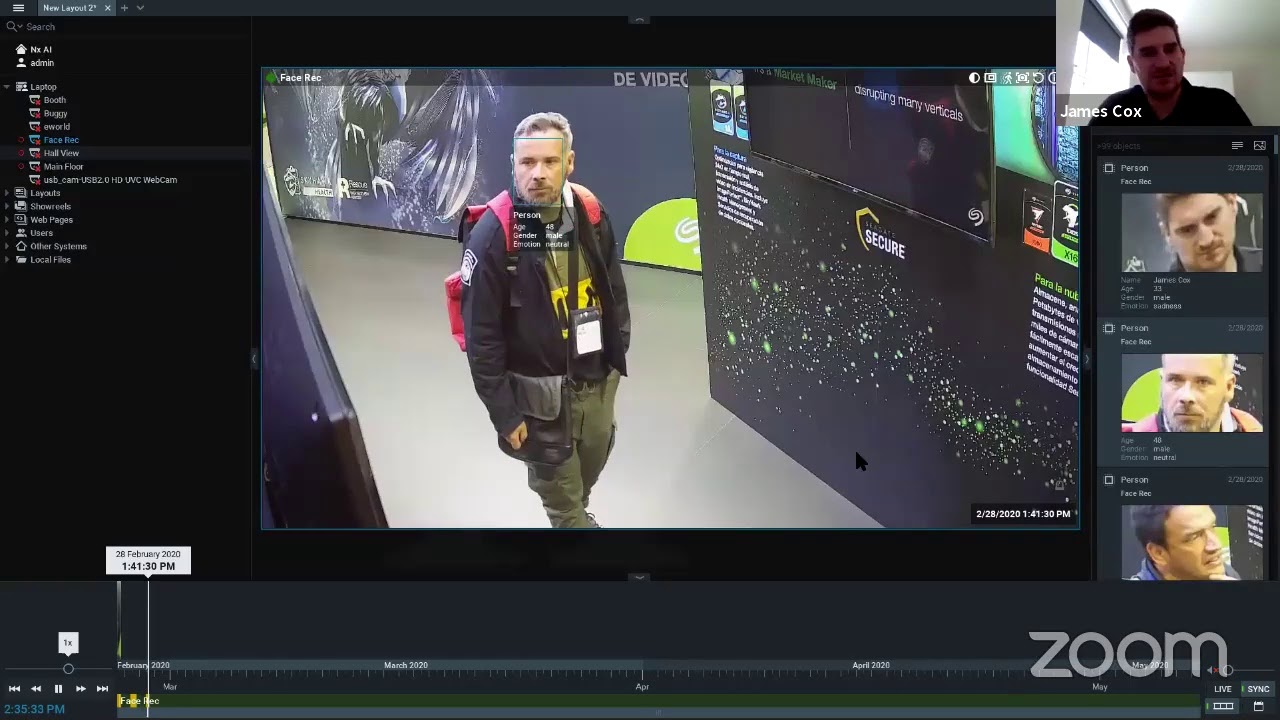Screen dimensions: 1280x720
Task: Click the April 2020 timeline label
Action: tap(870, 665)
